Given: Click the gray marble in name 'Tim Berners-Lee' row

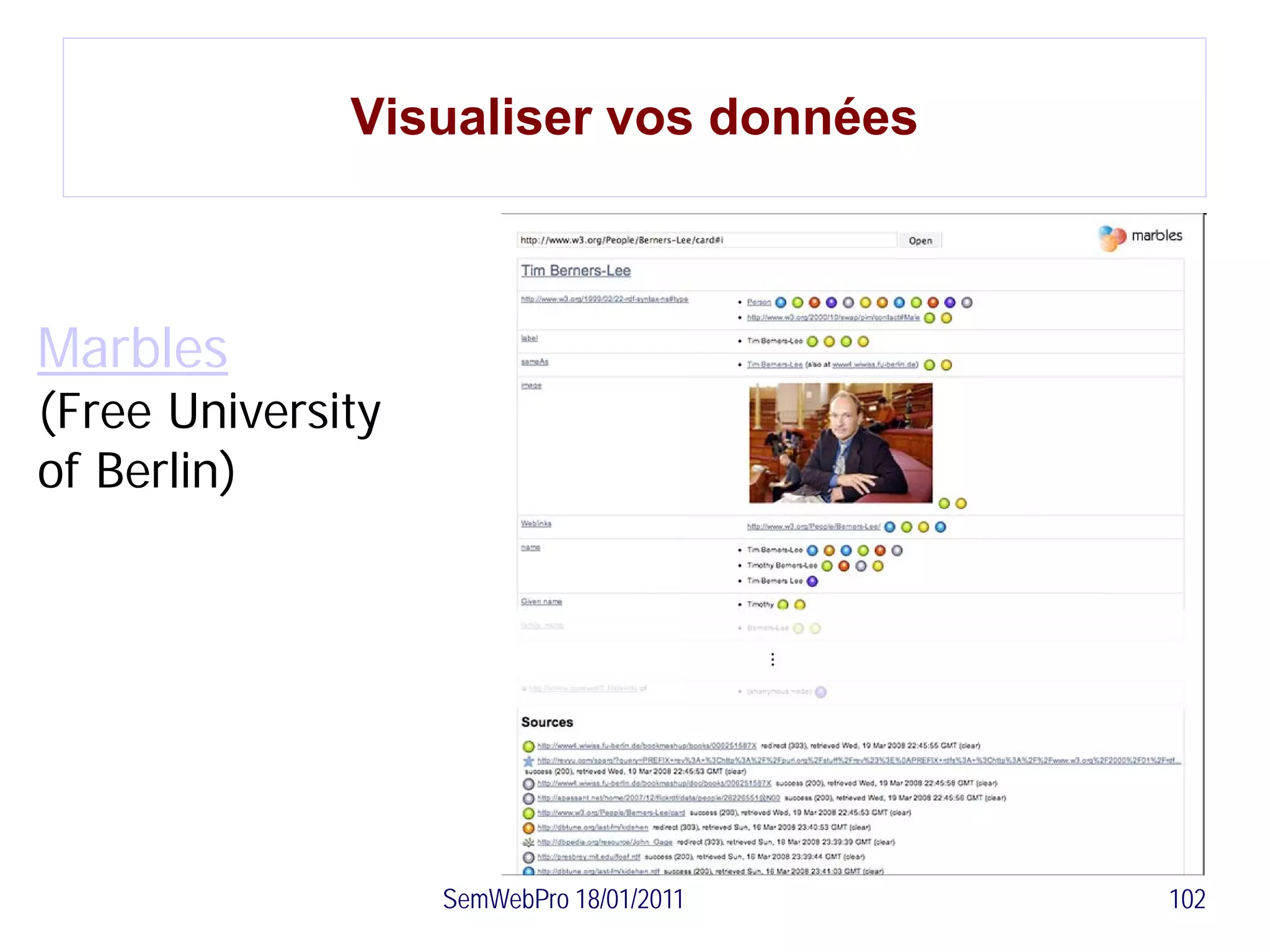Looking at the screenshot, I should coord(897,550).
